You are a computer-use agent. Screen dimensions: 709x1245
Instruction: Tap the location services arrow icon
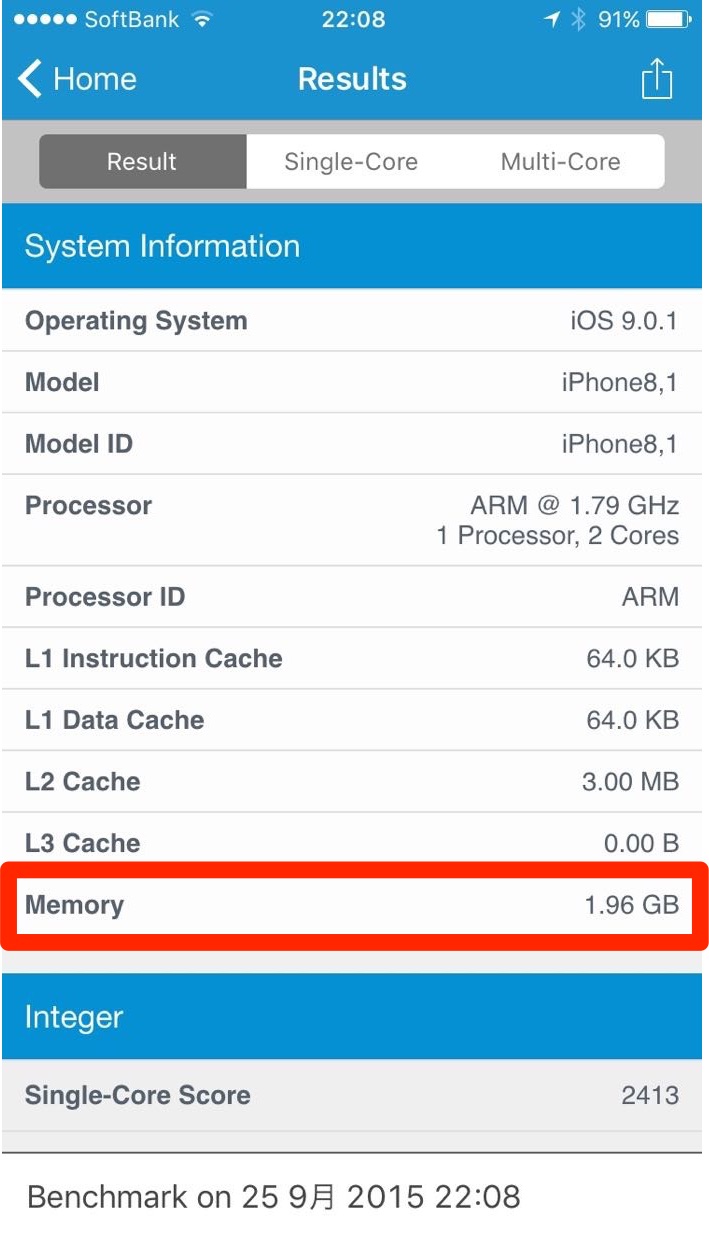(x=551, y=19)
